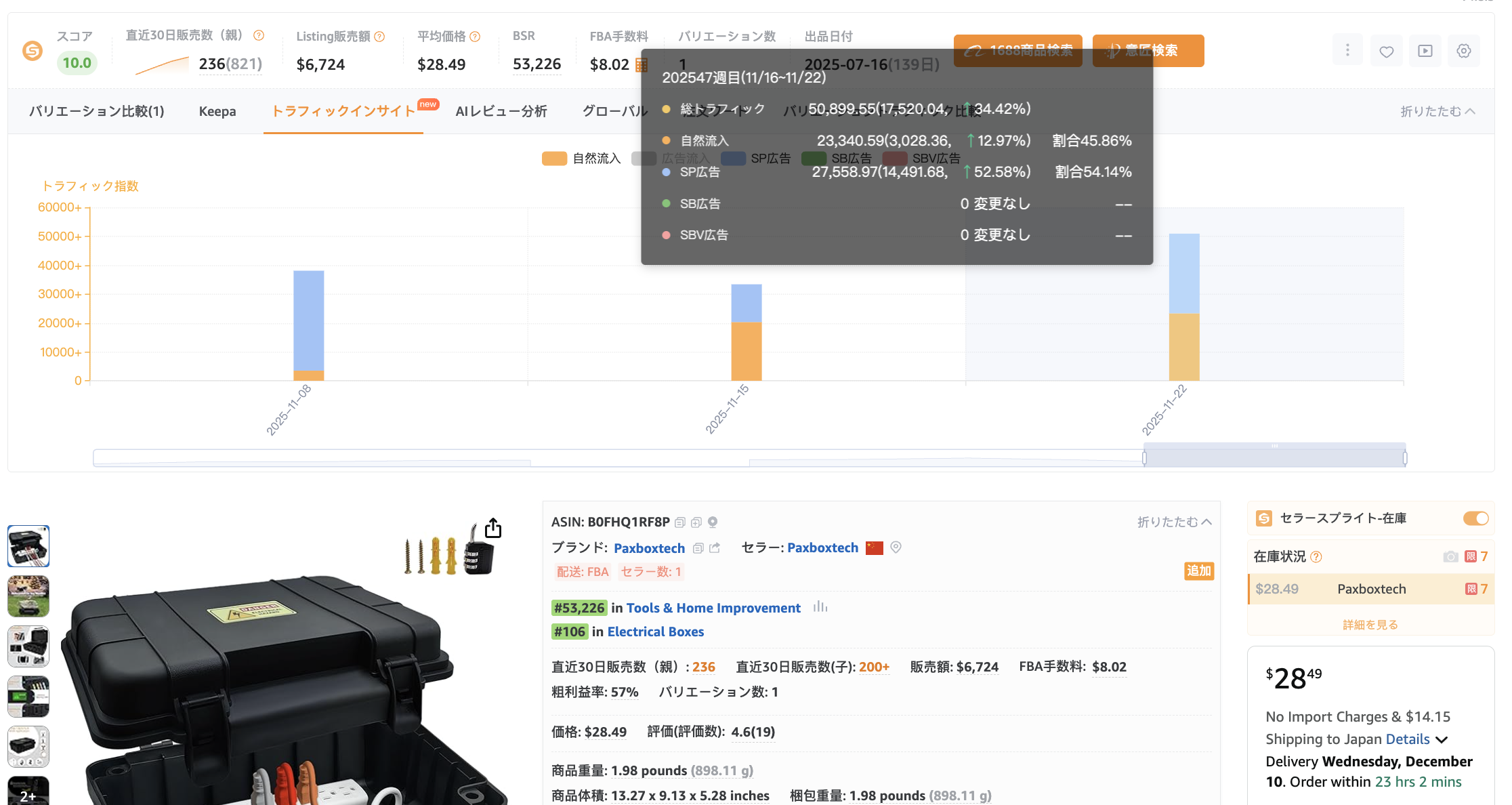Click the 1688商品検索 button

click(x=1017, y=50)
